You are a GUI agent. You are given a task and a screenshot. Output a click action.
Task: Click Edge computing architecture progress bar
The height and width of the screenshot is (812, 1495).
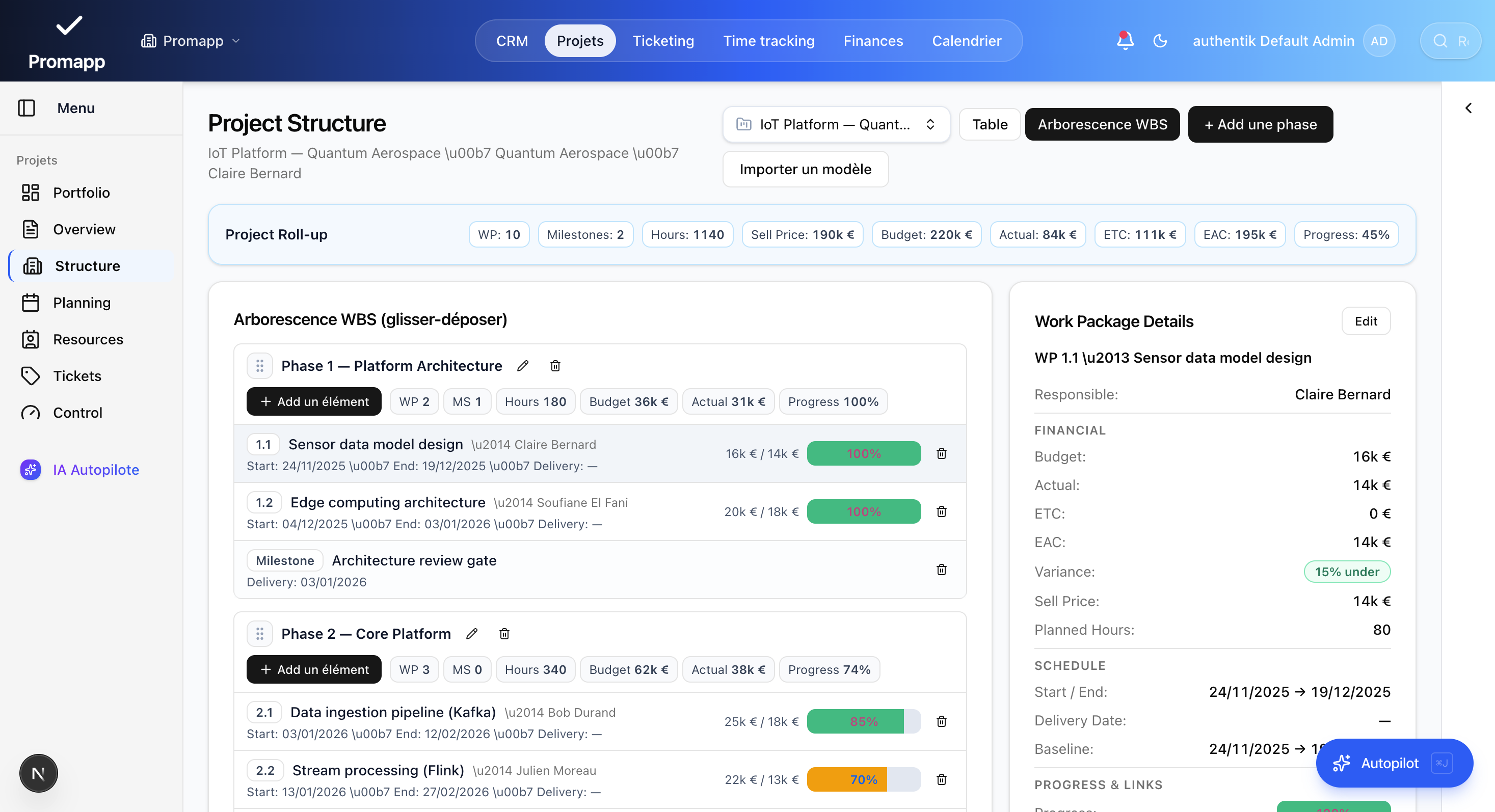[x=864, y=511]
